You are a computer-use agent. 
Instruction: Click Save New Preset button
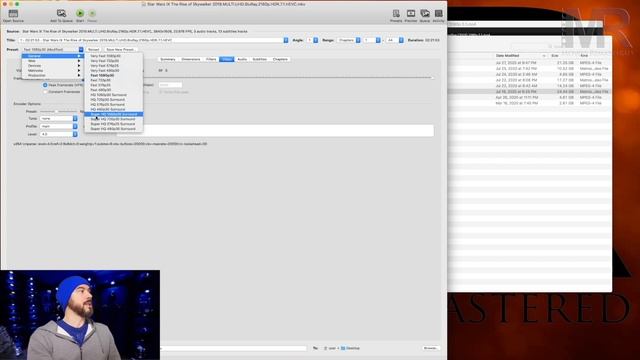pos(120,49)
